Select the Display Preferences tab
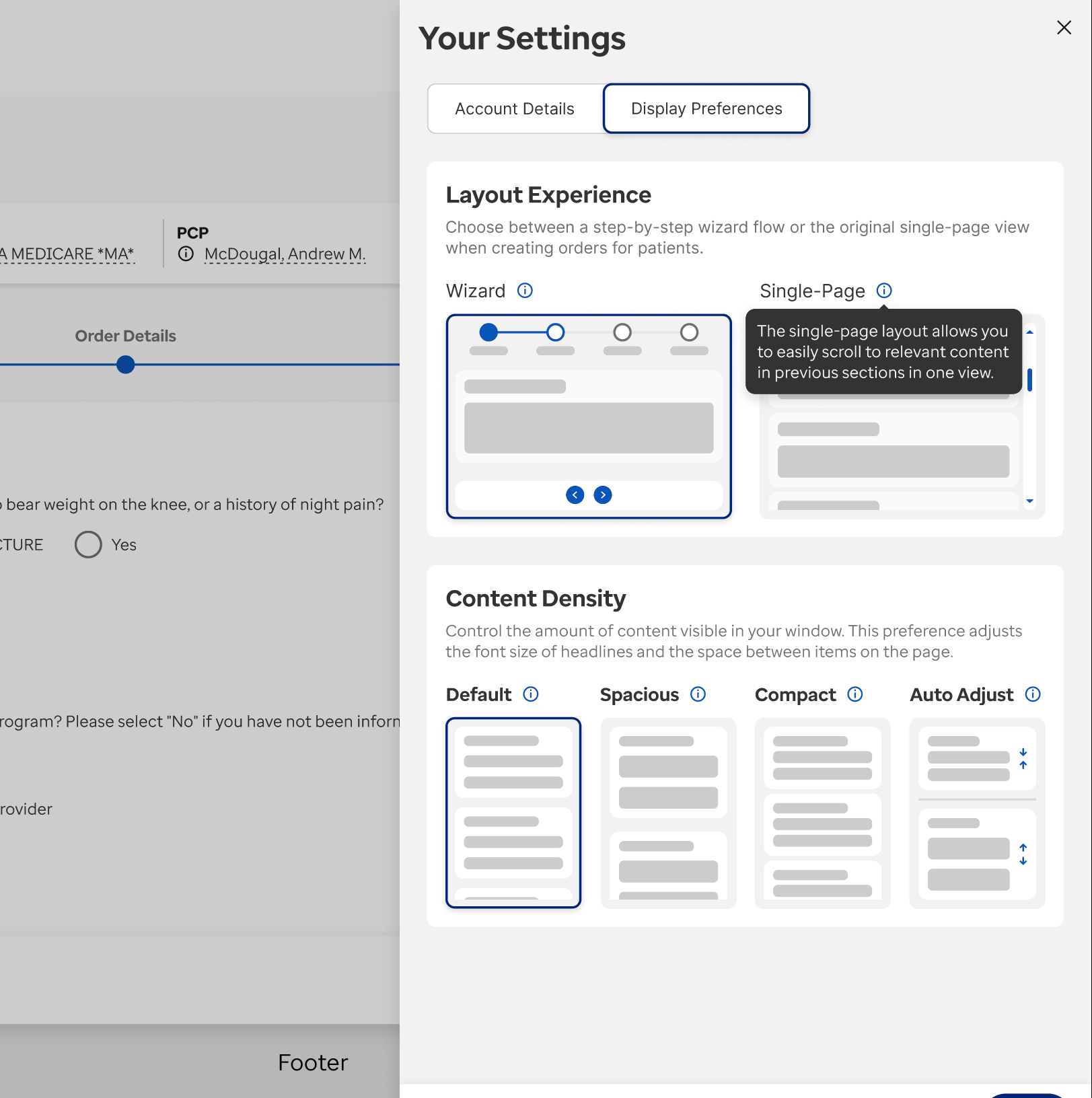1092x1098 pixels. [706, 109]
